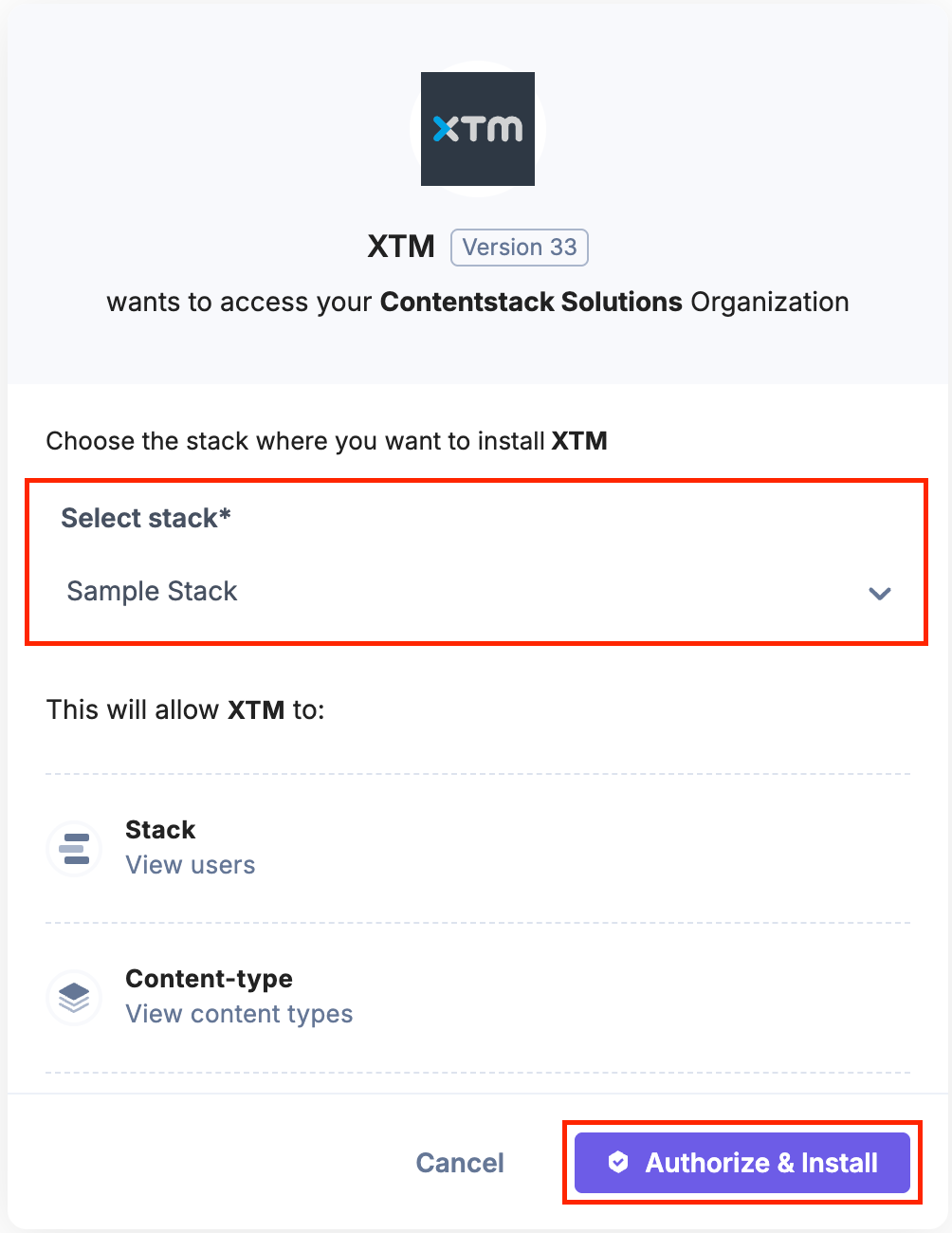Open View users link
Image resolution: width=952 pixels, height=1233 pixels.
190,864
